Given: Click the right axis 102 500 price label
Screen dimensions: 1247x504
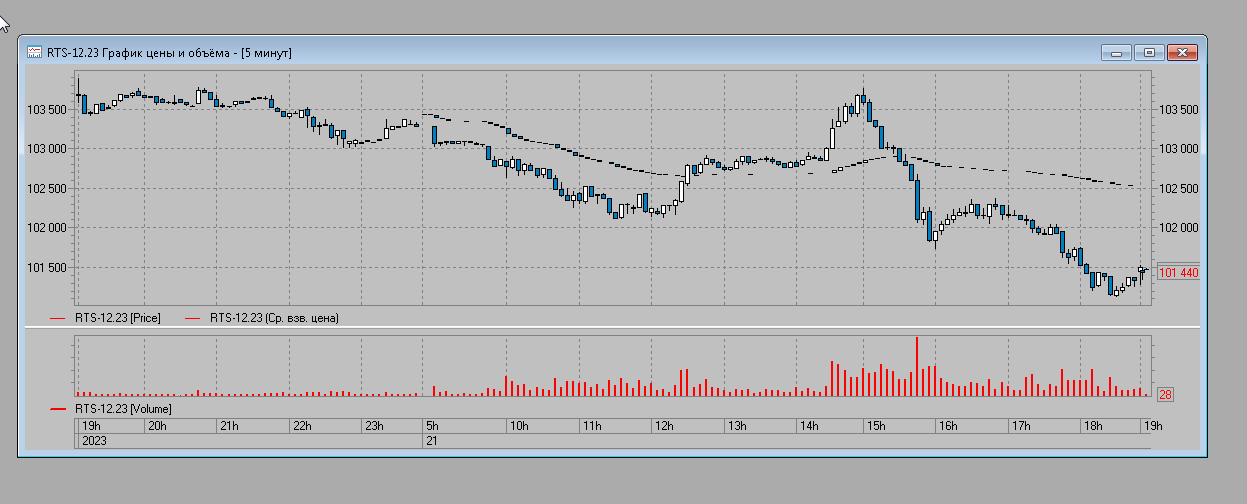Looking at the screenshot, I should coord(1178,188).
